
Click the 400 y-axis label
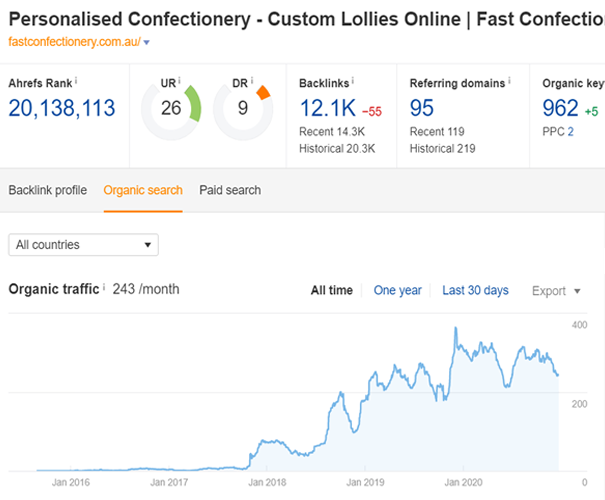579,325
